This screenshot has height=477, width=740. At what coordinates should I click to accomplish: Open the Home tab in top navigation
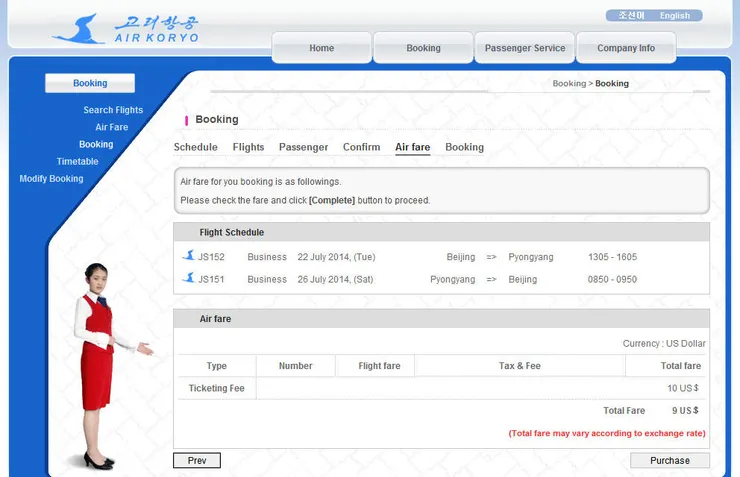coord(321,48)
